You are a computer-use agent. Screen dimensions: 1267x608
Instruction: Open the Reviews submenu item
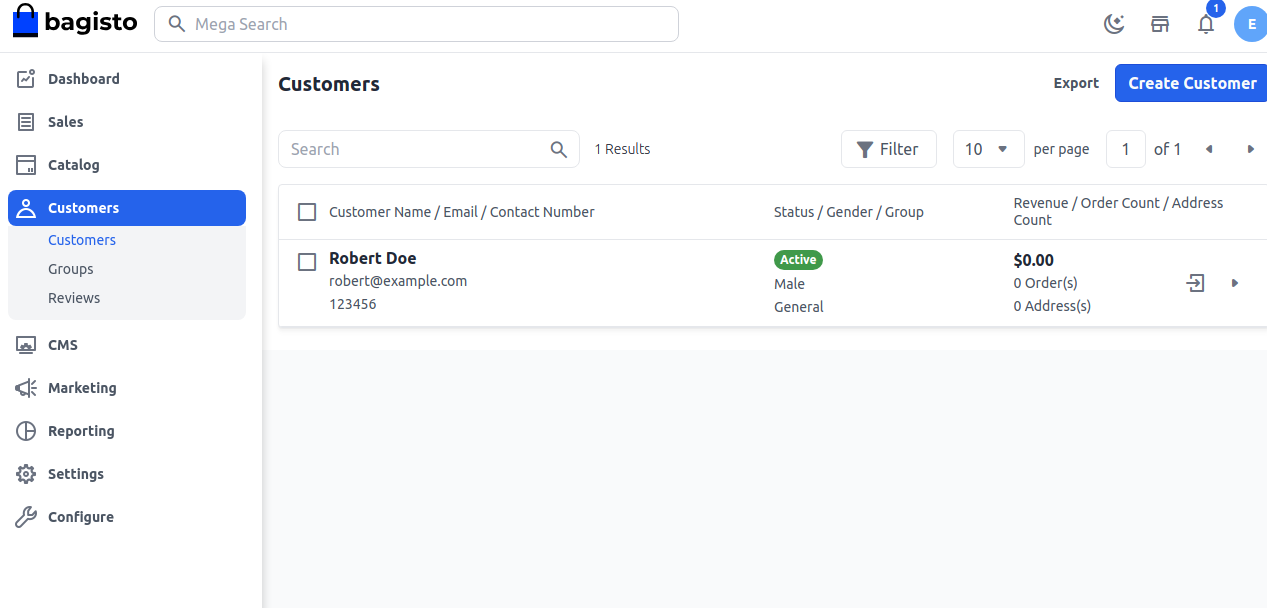pos(74,298)
